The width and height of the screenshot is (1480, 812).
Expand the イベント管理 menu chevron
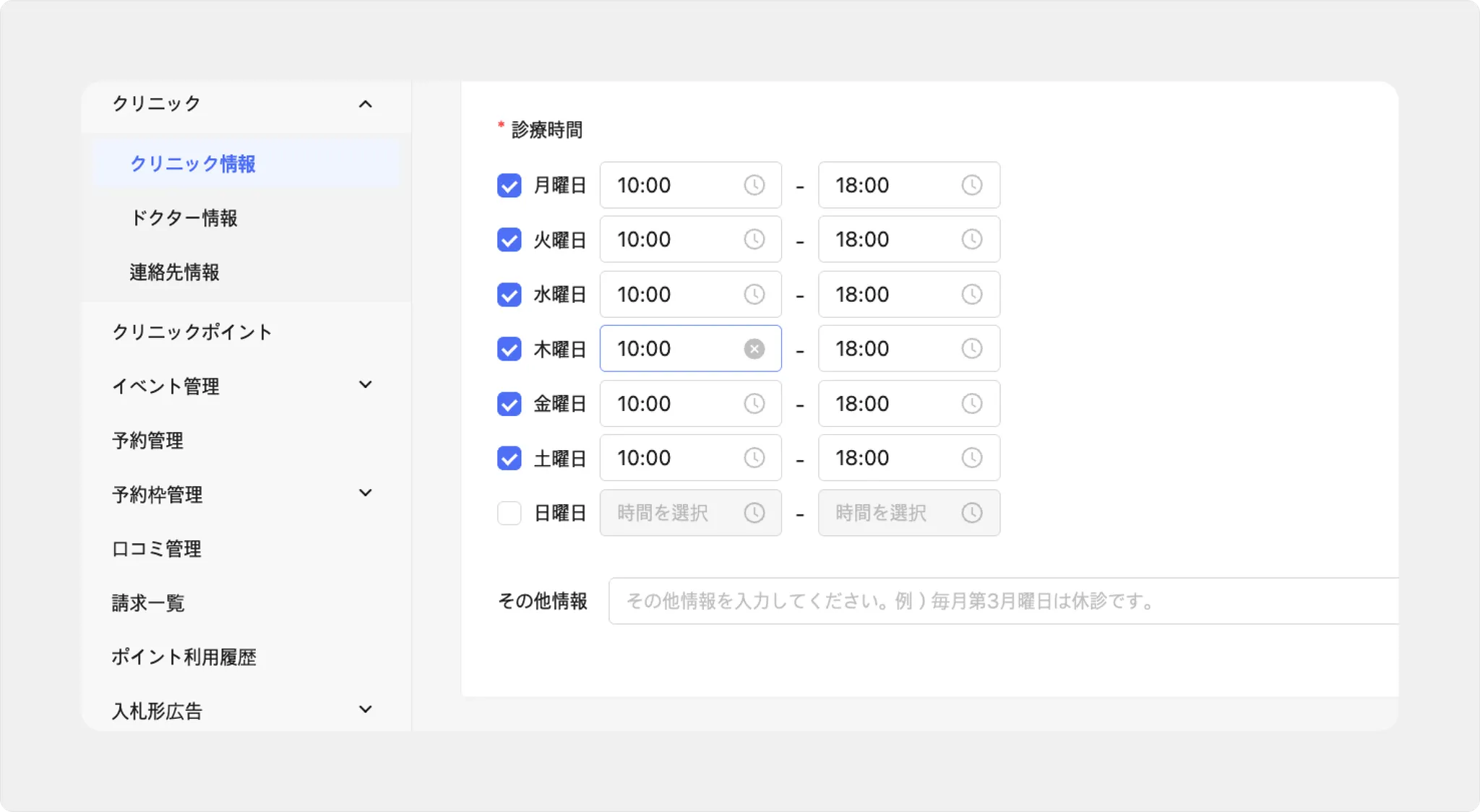pos(366,385)
